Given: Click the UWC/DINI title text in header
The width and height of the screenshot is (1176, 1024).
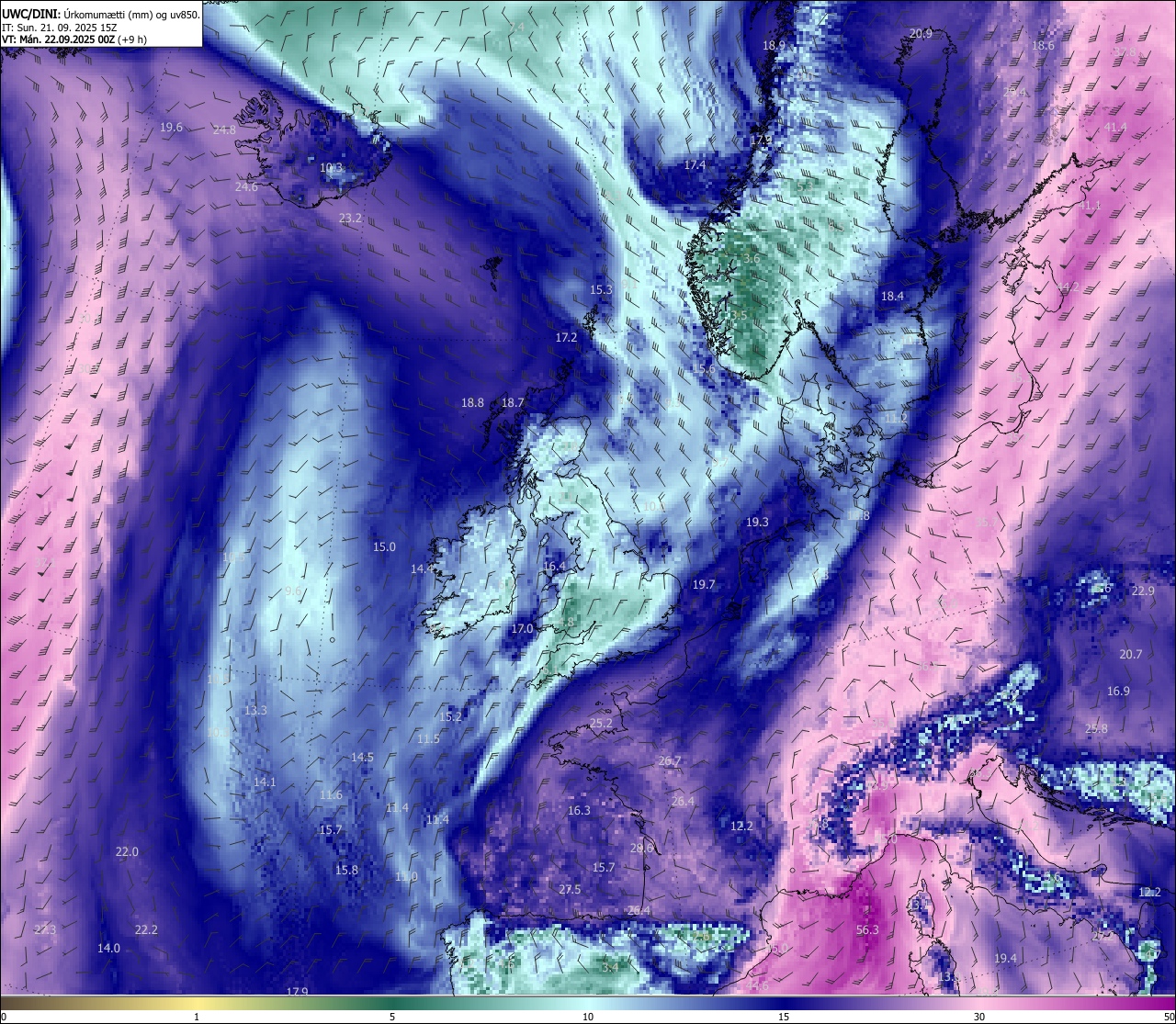Looking at the screenshot, I should click(x=31, y=14).
